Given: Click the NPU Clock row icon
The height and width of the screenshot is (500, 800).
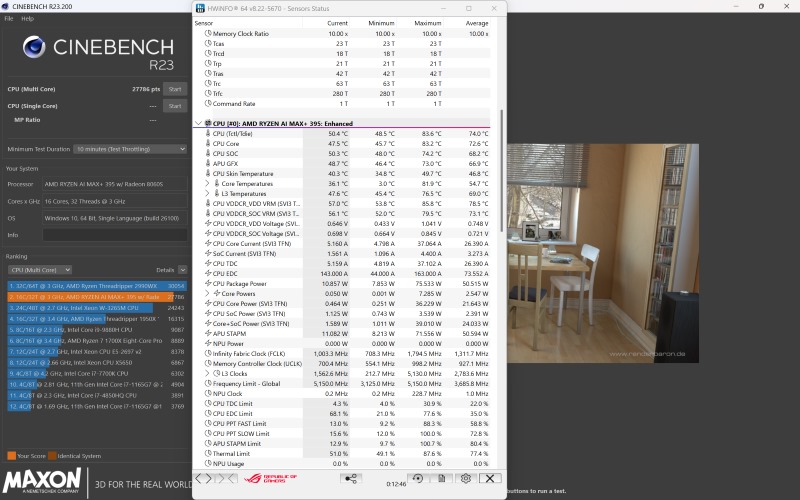Looking at the screenshot, I should (x=208, y=393).
